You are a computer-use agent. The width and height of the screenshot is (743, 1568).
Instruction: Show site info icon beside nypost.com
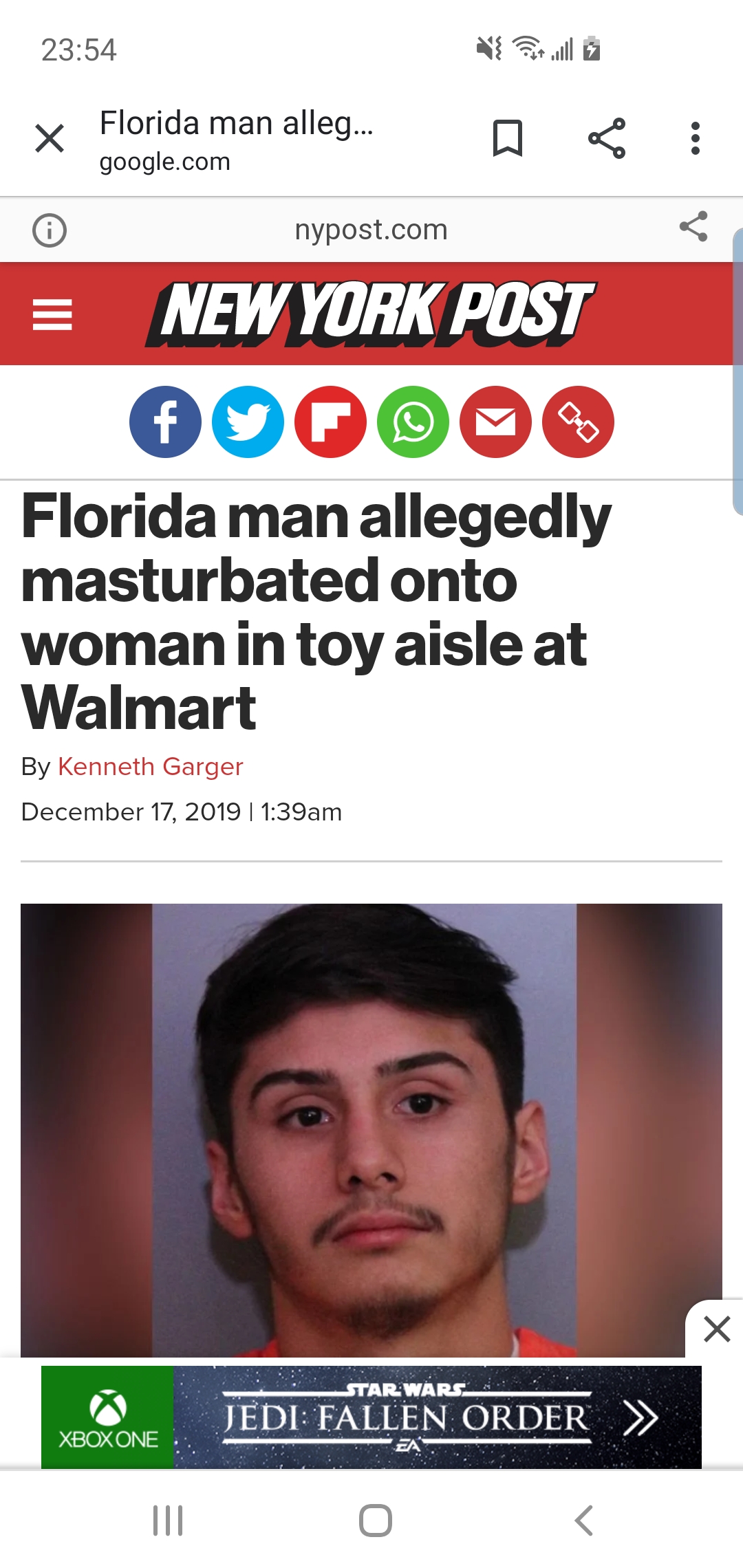tap(50, 230)
